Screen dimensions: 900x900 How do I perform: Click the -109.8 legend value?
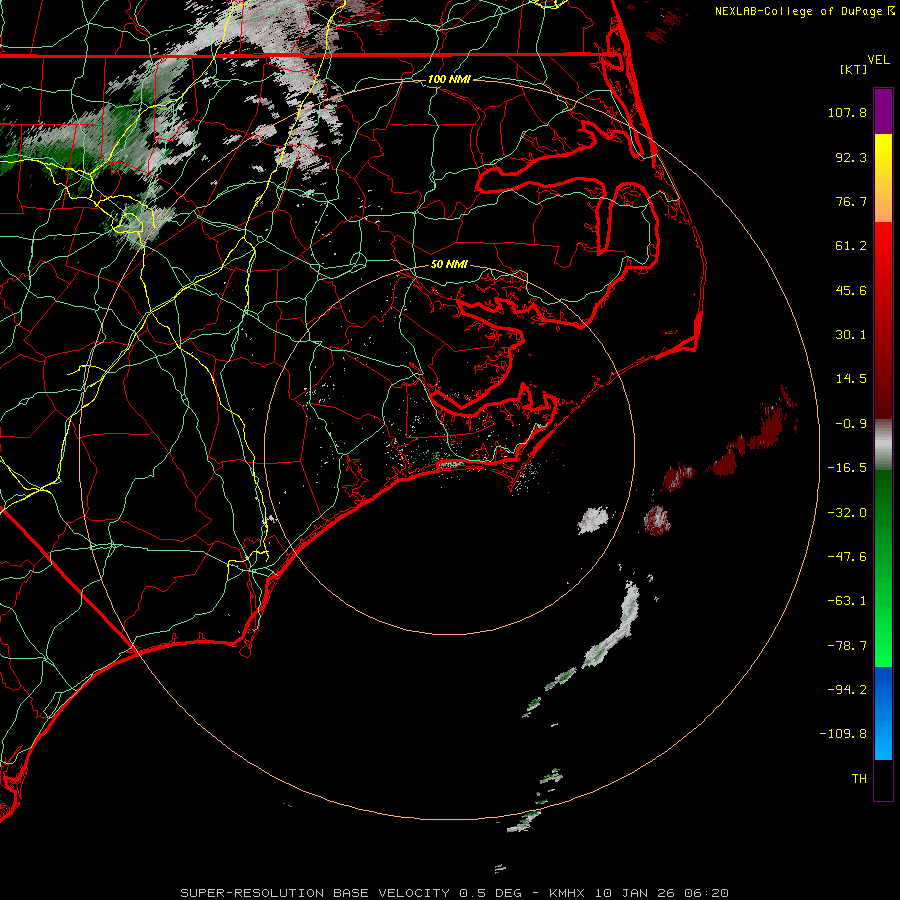pos(844,734)
